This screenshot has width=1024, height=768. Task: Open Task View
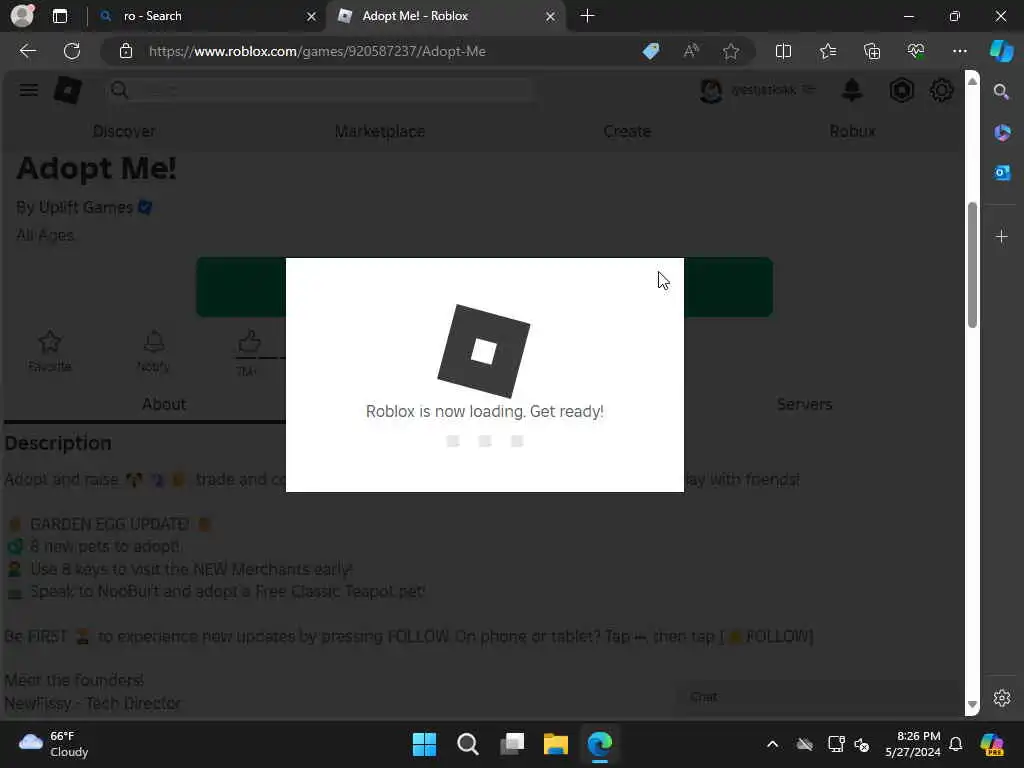tap(512, 744)
